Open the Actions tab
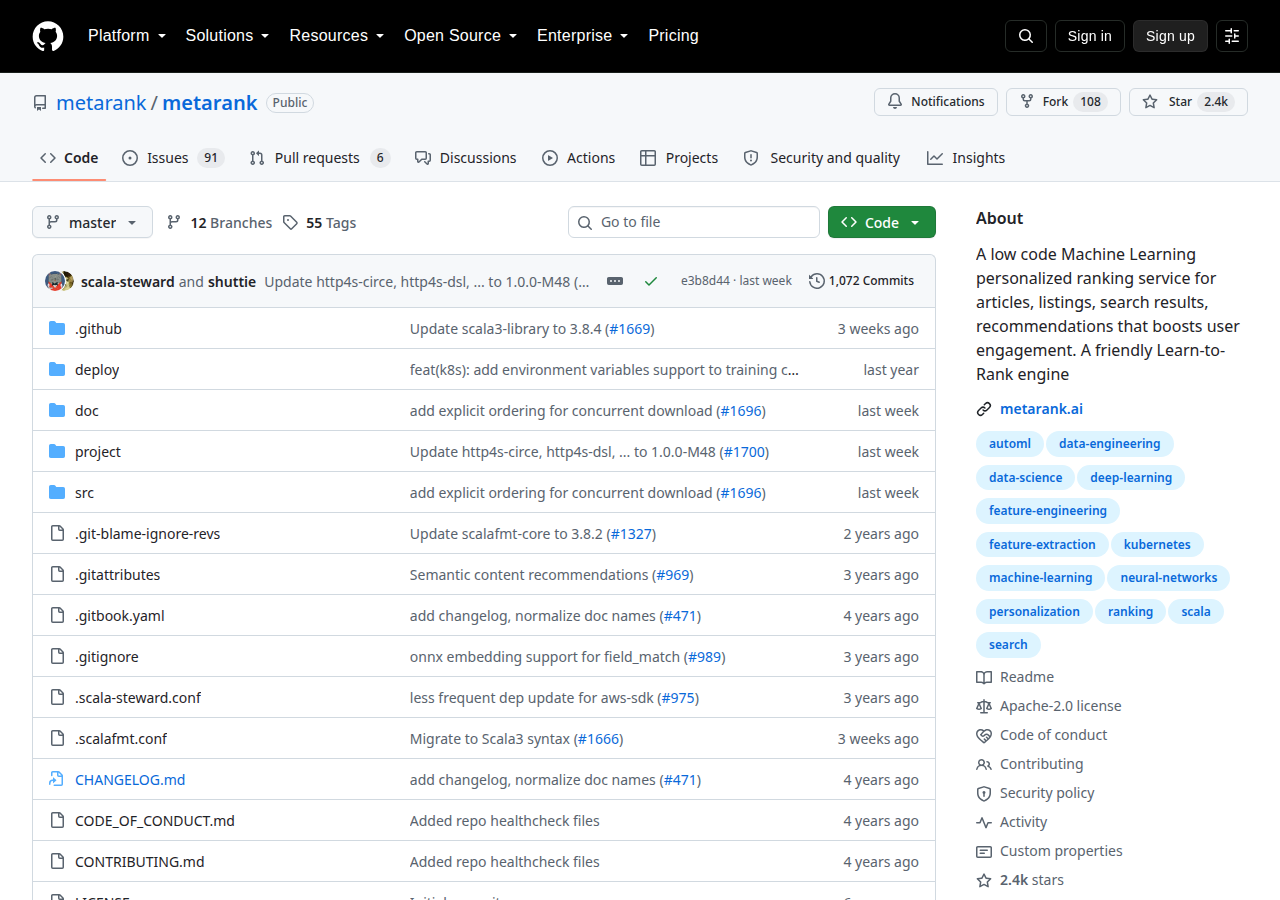The image size is (1280, 900). tap(579, 158)
